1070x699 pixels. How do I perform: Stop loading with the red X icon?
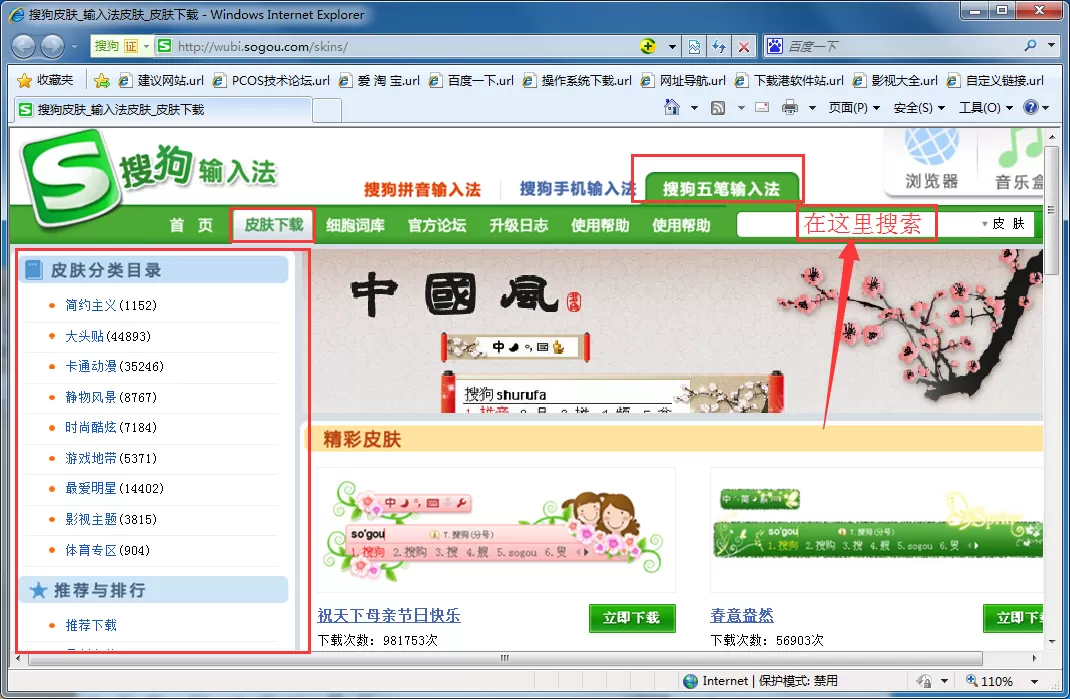coord(744,46)
